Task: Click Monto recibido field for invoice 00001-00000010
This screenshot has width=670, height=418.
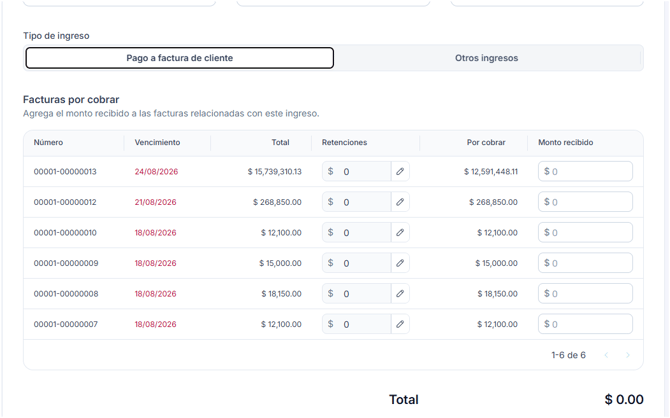Action: point(585,233)
